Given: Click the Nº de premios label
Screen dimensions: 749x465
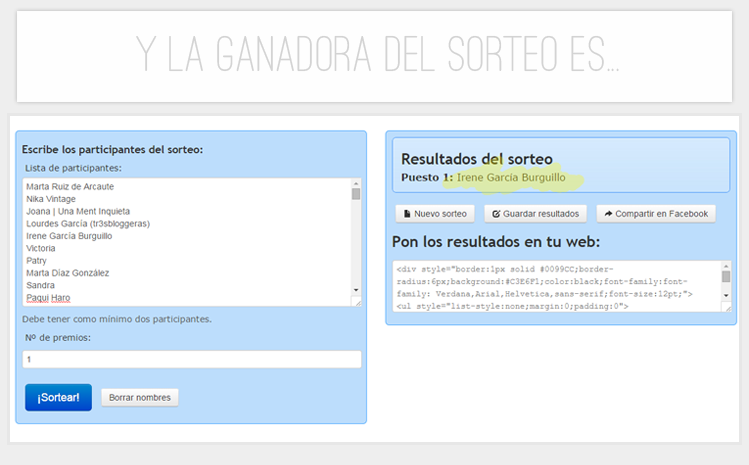Looking at the screenshot, I should pos(58,337).
